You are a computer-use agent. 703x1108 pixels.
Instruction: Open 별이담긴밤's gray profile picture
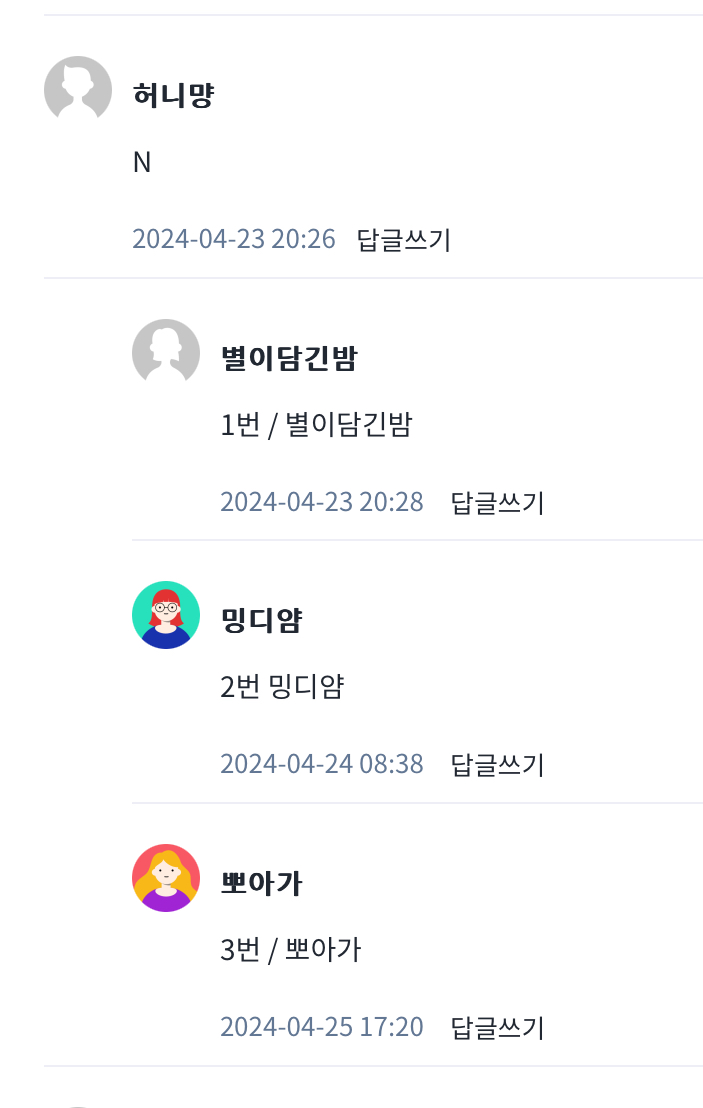166,353
